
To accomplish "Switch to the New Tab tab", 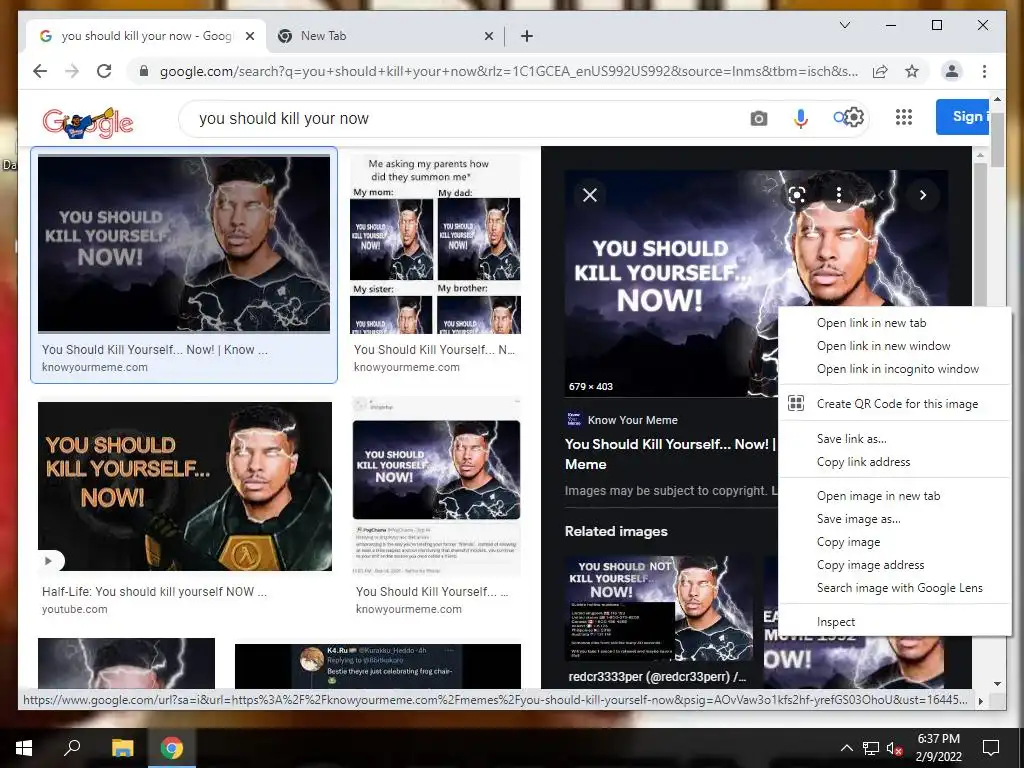I will (385, 36).
